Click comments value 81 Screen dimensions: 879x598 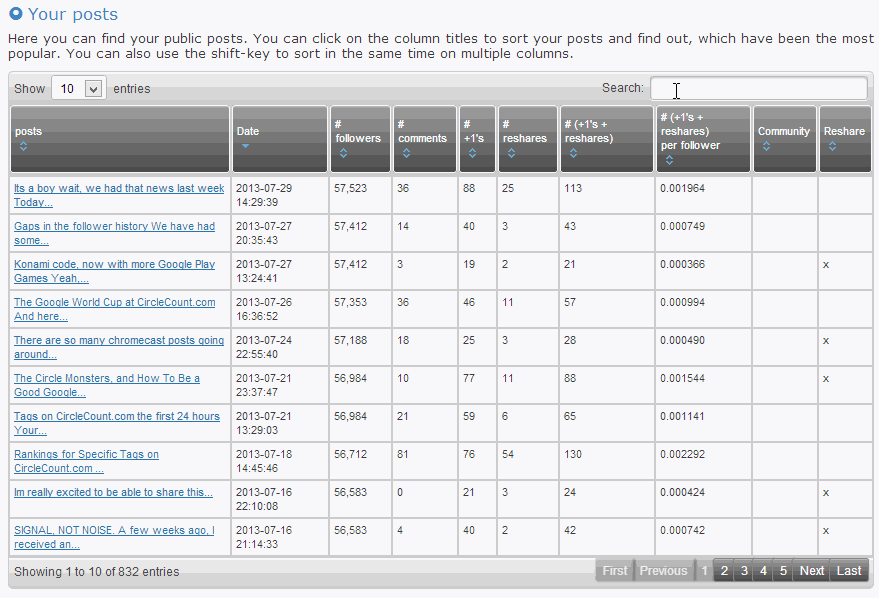[403, 455]
